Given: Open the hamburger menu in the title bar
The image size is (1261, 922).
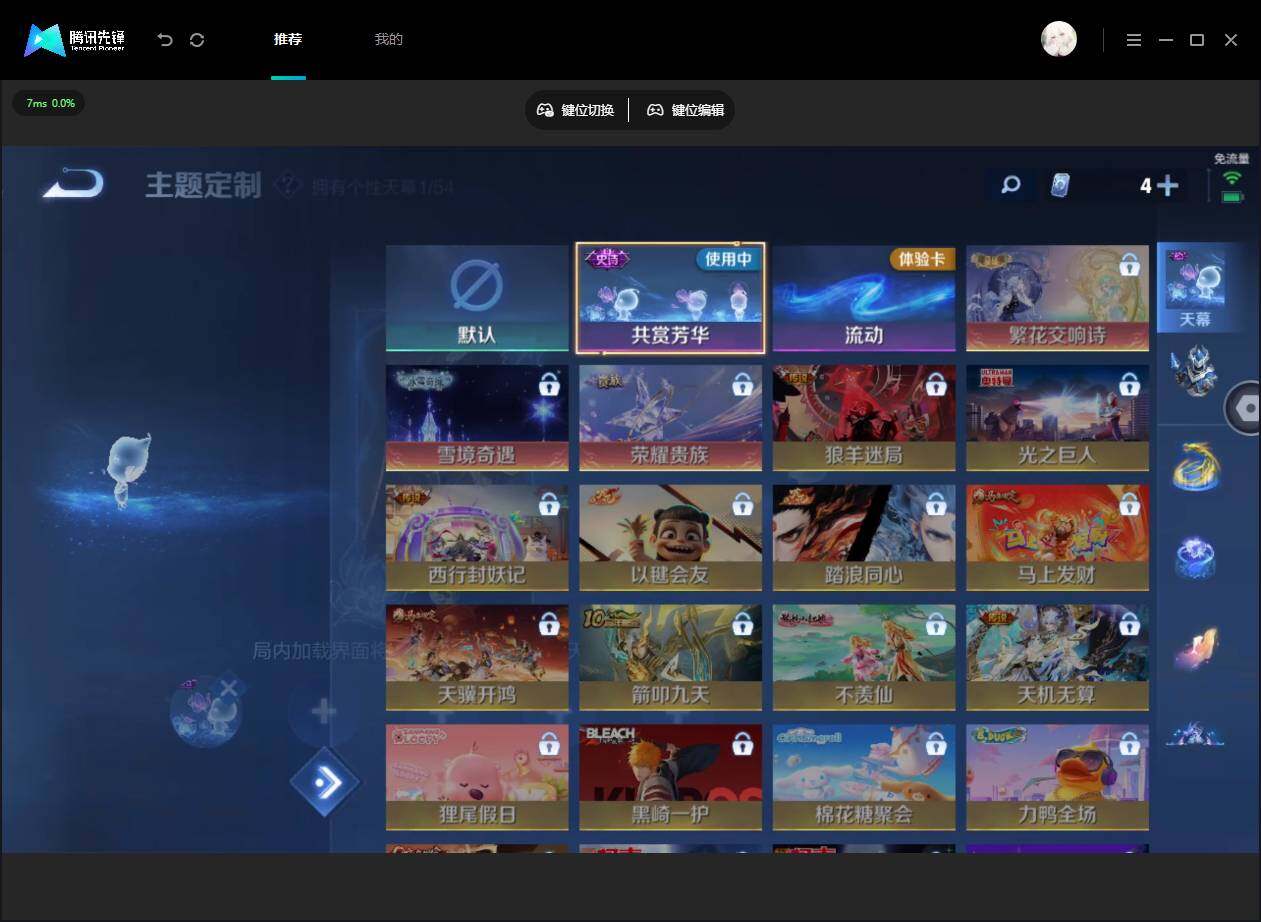Looking at the screenshot, I should 1133,40.
